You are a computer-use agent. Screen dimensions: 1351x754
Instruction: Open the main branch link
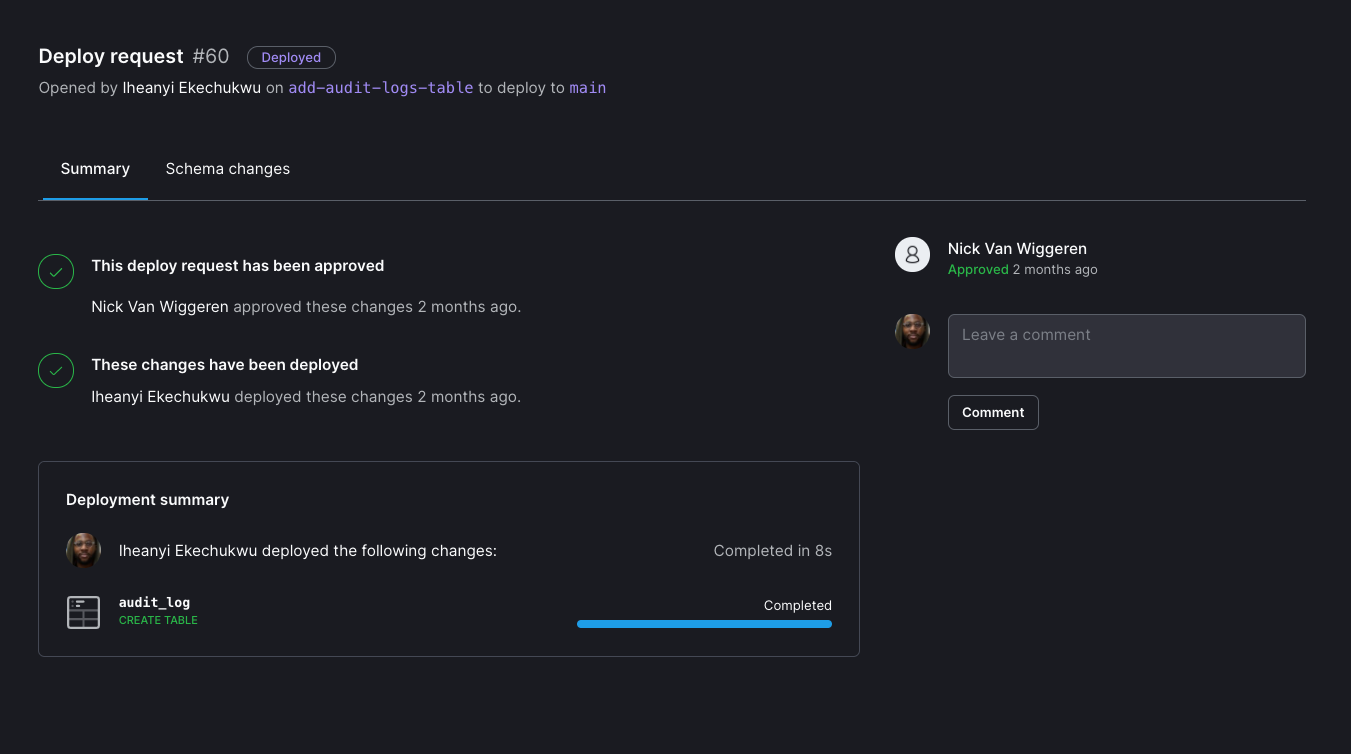click(x=588, y=88)
